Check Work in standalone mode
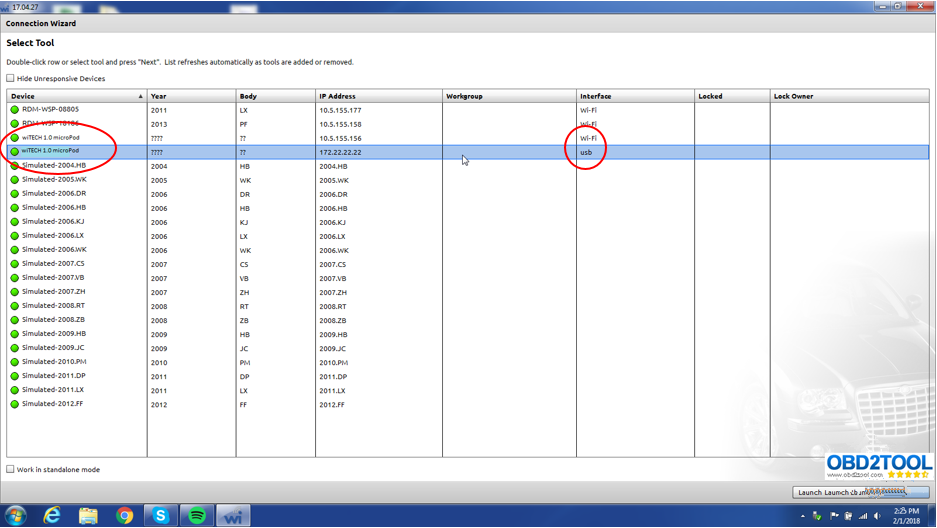Image resolution: width=937 pixels, height=528 pixels. tap(10, 469)
